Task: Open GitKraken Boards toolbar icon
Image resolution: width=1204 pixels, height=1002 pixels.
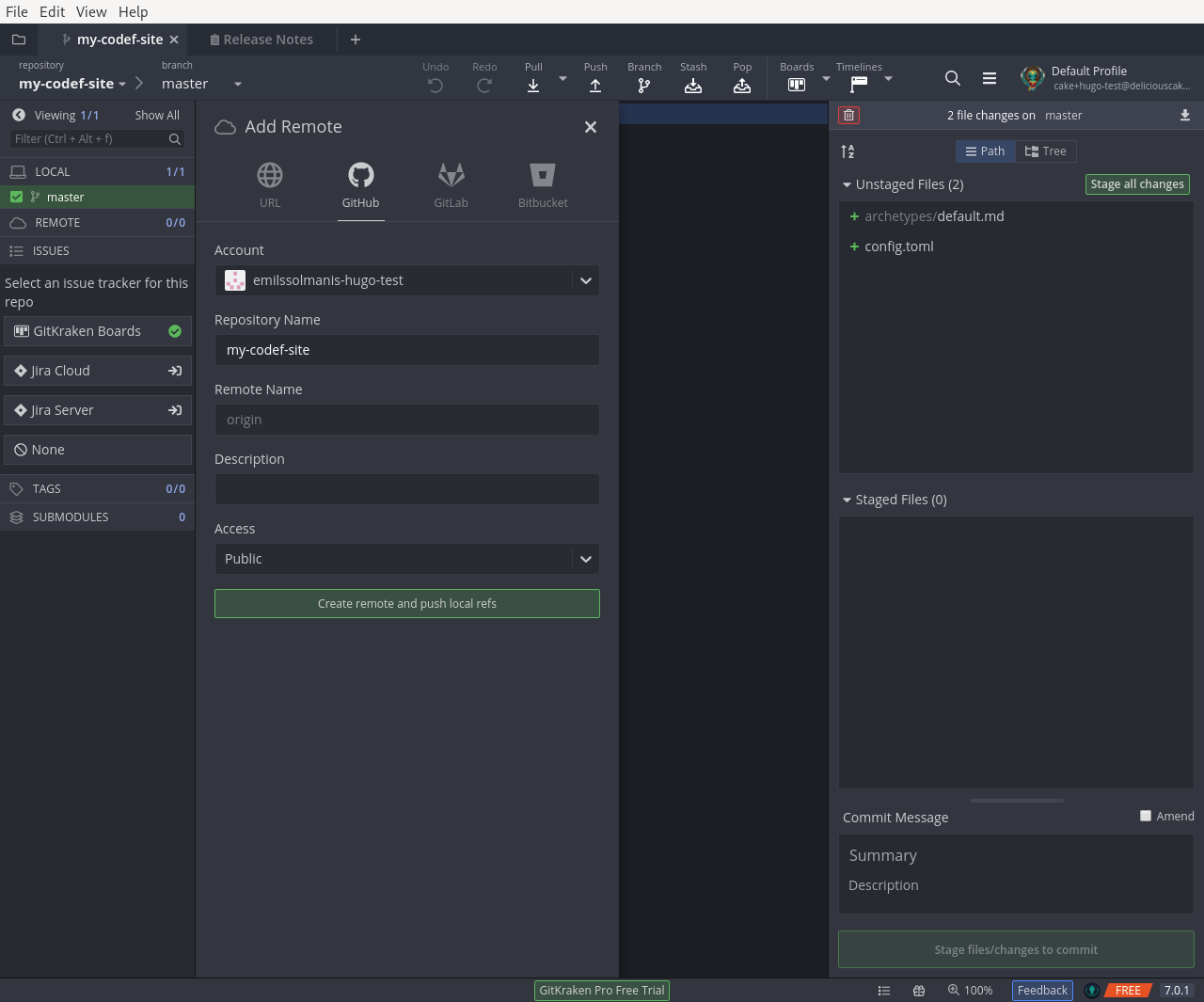Action: 797,85
